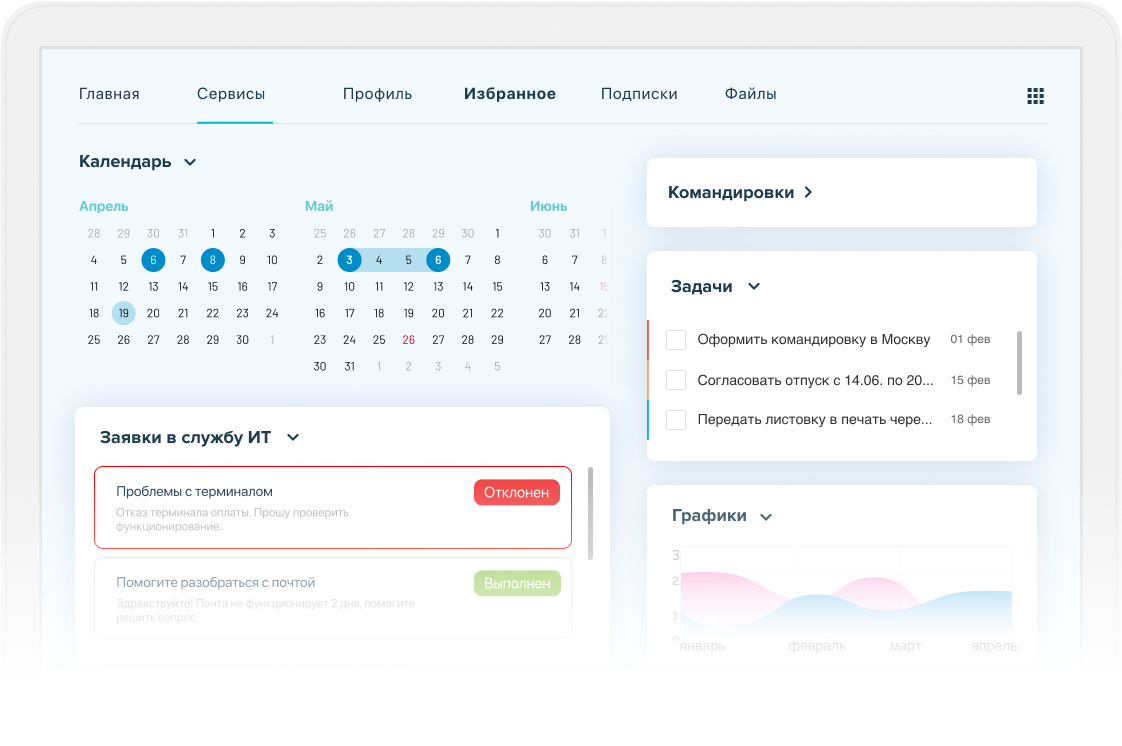Image resolution: width=1122 pixels, height=746 pixels.
Task: Open the apps grid icon
Action: tap(1035, 96)
